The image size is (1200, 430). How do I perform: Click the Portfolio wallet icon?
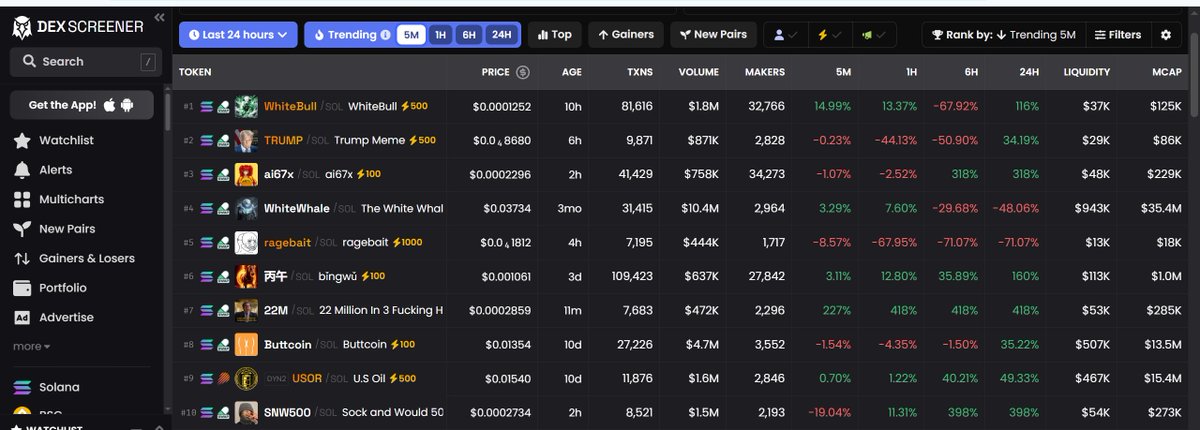coord(22,288)
